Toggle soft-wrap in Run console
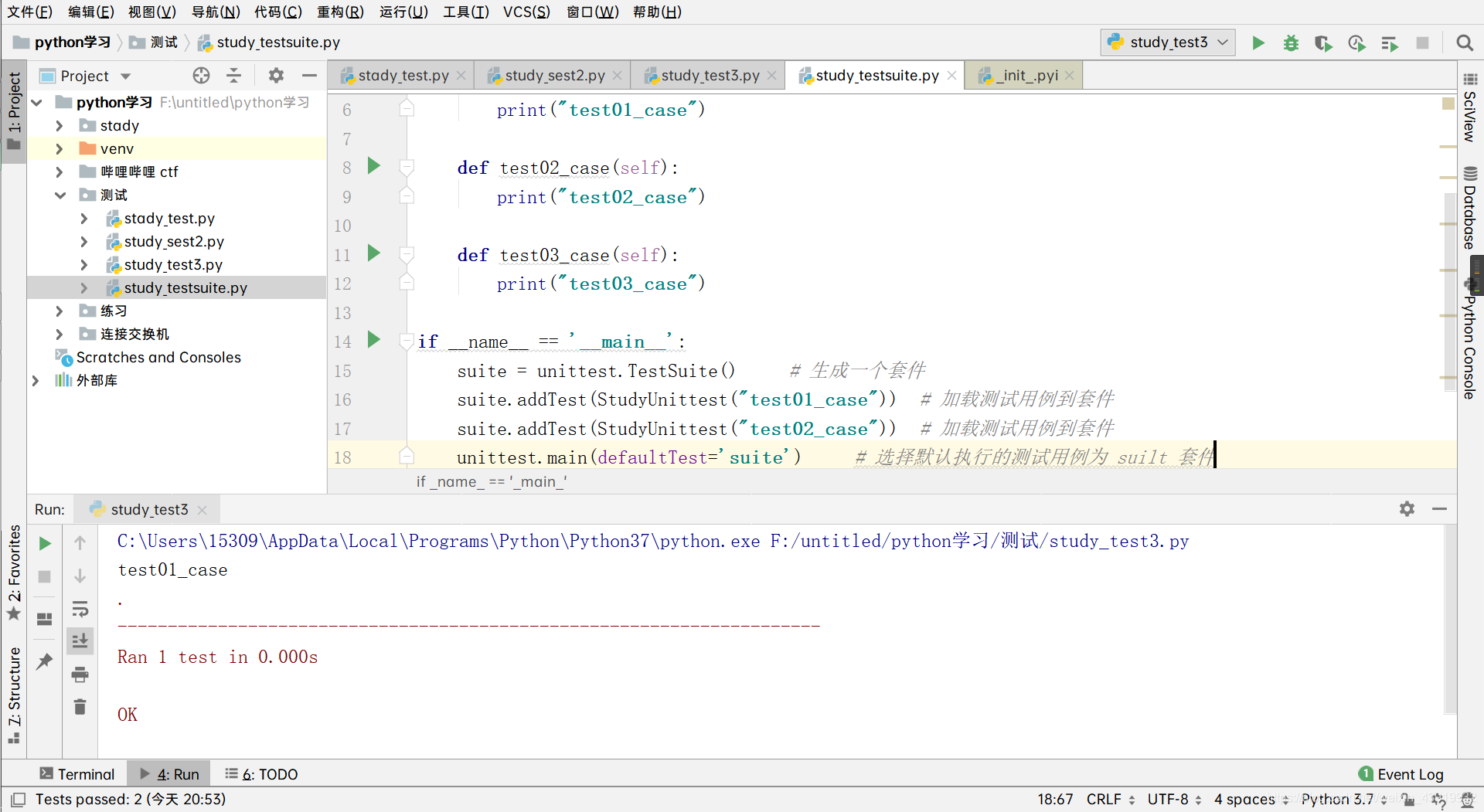Screen dimensions: 1484x812 pyautogui.click(x=80, y=609)
